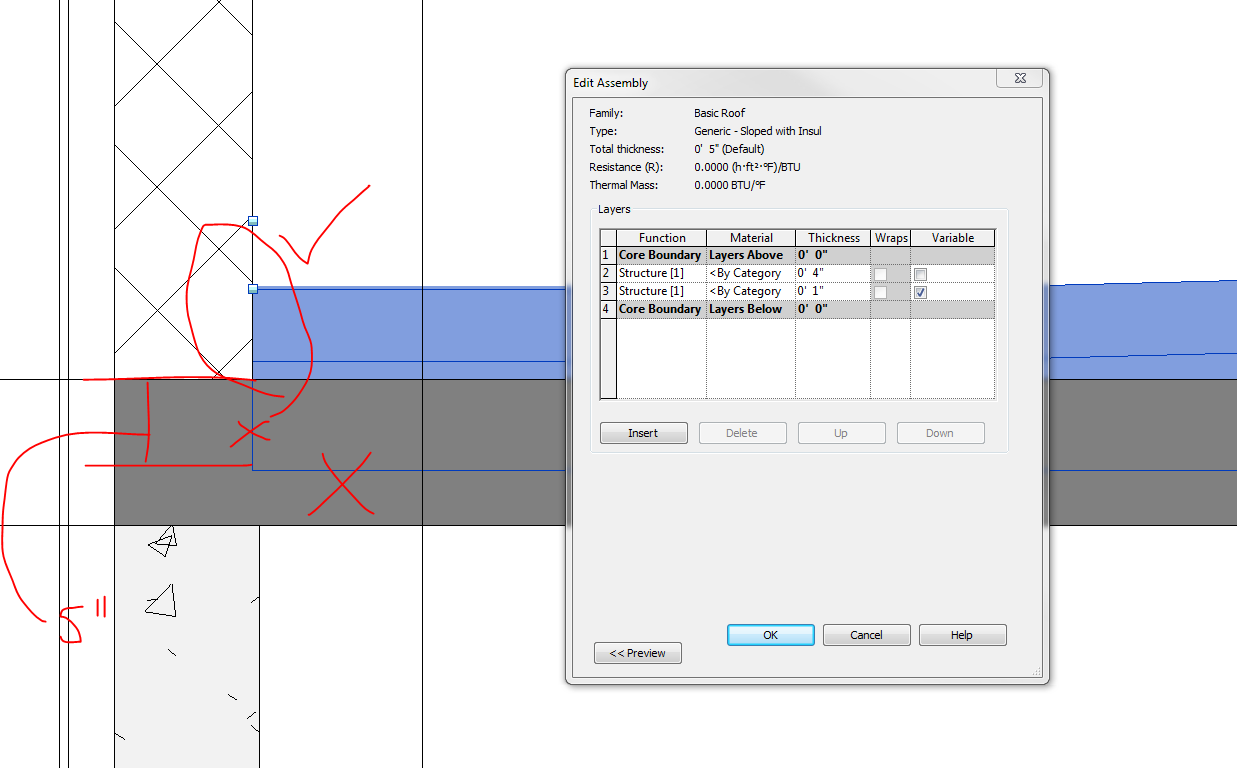Open Help for the Edit Assembly dialog
Image resolution: width=1237 pixels, height=768 pixels.
[962, 634]
